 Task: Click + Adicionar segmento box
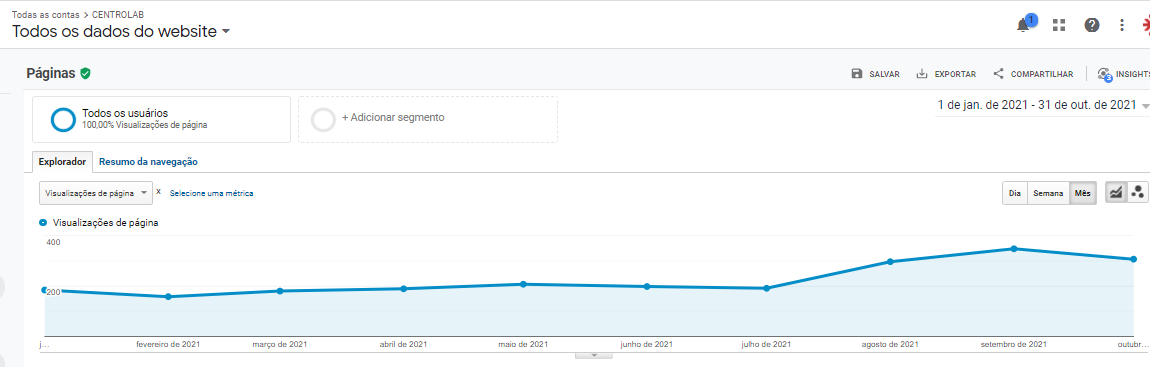[428, 119]
